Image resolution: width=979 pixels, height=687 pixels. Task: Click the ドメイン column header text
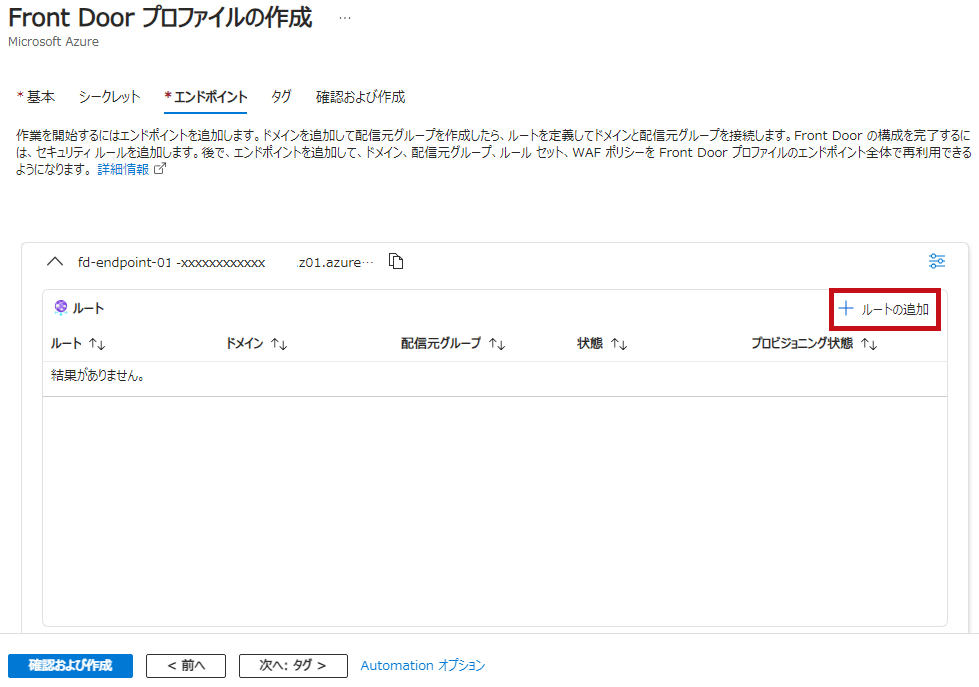click(244, 343)
